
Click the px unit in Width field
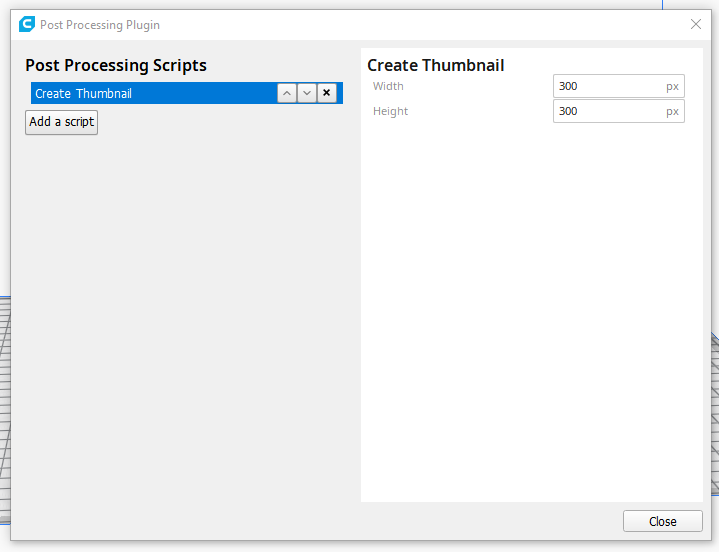tap(672, 87)
